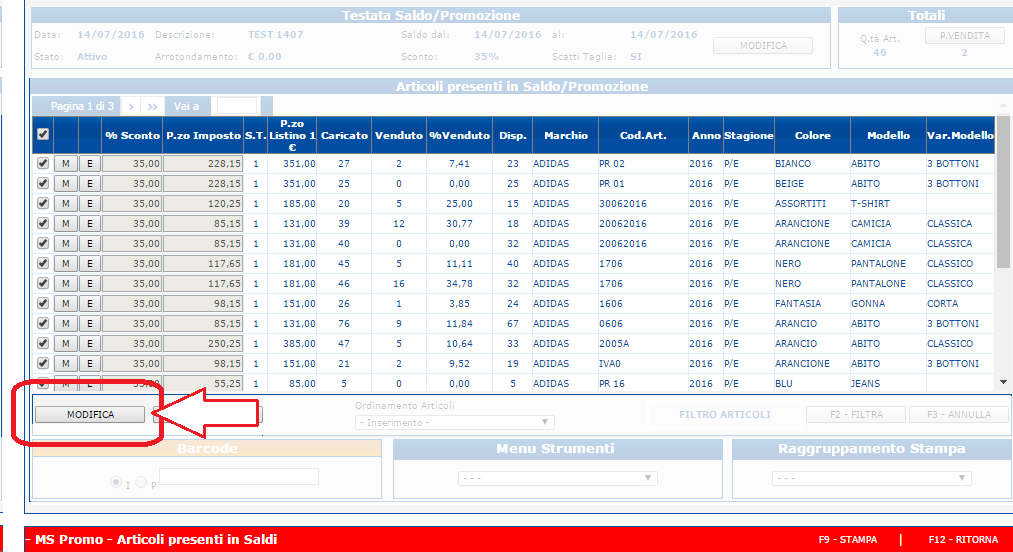Image resolution: width=1013 pixels, height=552 pixels.
Task: Toggle checkbox of CAMICIA row with Caricato 39
Action: 43,224
